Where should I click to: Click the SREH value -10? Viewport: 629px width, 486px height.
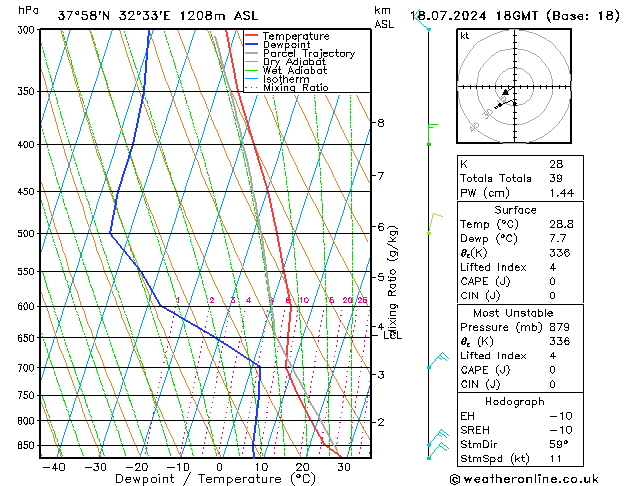click(561, 430)
